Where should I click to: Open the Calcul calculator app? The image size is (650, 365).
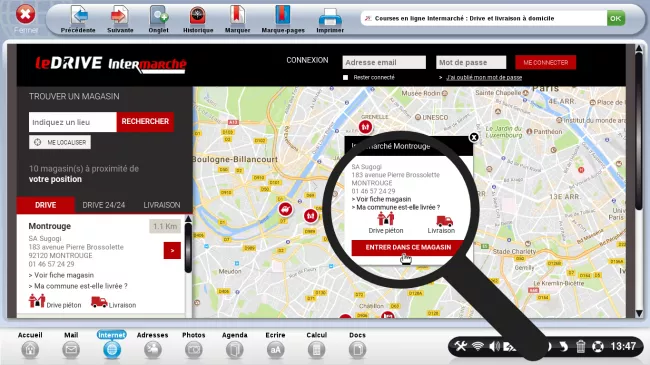coord(316,350)
